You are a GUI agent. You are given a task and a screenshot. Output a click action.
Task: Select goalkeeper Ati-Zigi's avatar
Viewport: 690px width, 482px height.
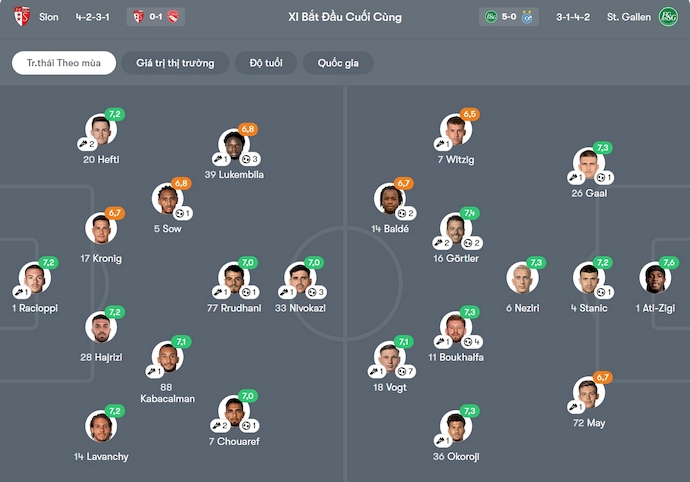pyautogui.click(x=655, y=278)
